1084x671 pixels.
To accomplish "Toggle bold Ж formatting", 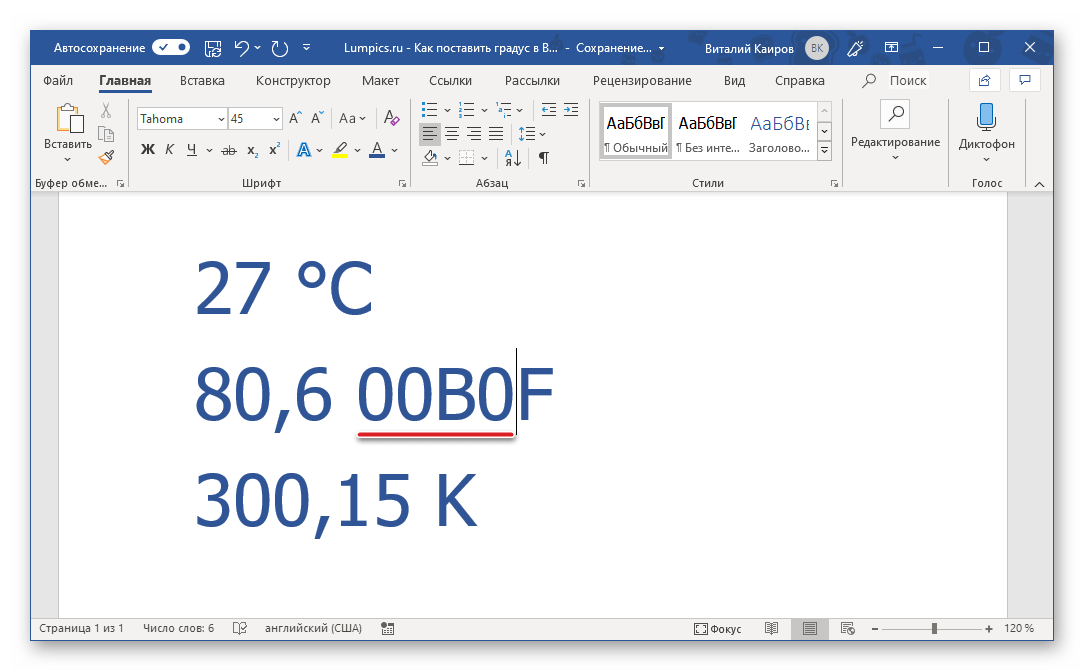I will click(x=148, y=149).
